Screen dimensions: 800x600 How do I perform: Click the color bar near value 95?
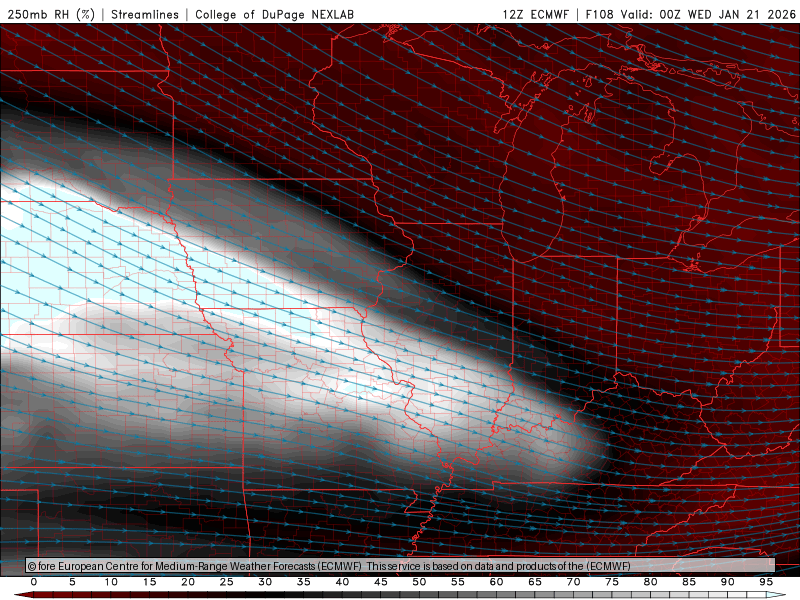766,595
